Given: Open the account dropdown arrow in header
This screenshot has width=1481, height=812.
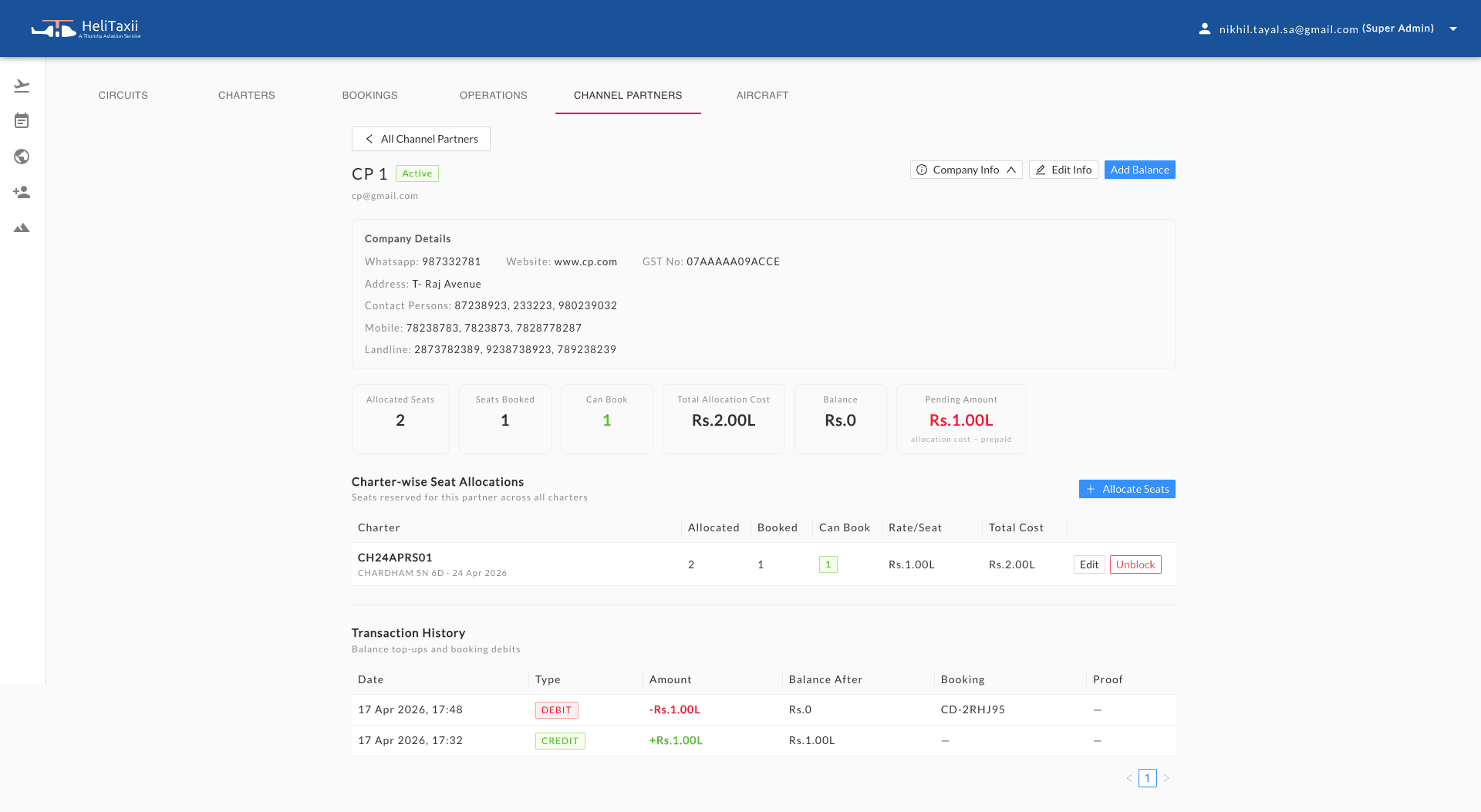Looking at the screenshot, I should tap(1453, 29).
